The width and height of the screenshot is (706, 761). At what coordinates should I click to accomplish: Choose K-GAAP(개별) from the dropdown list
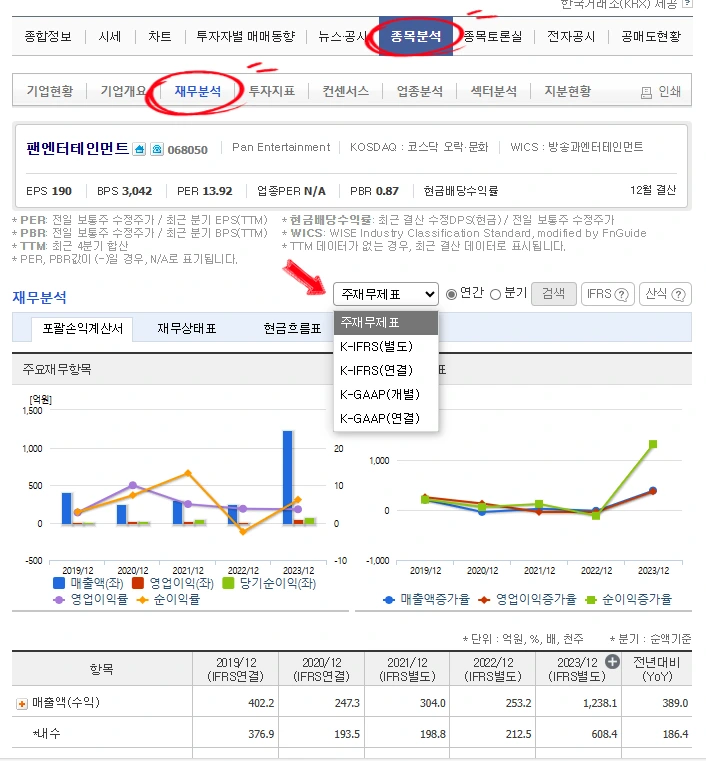click(x=386, y=394)
